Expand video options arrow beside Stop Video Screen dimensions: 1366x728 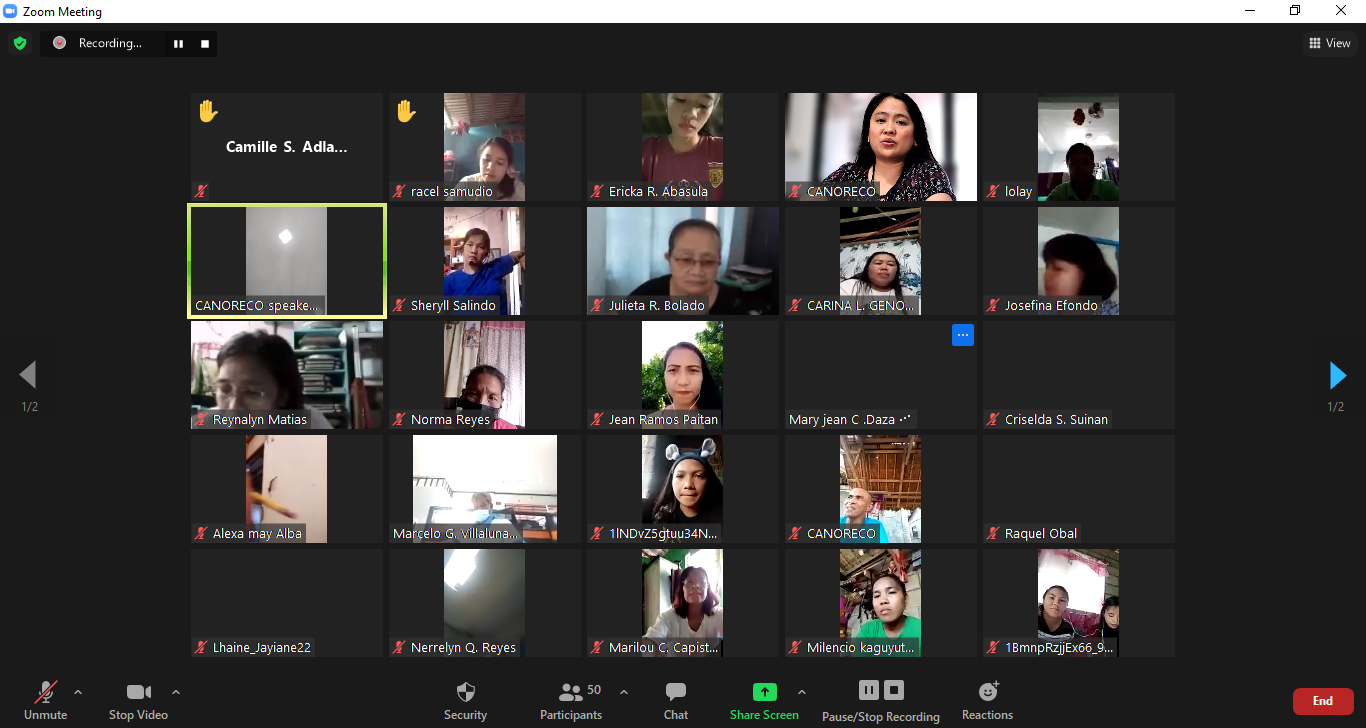click(176, 691)
